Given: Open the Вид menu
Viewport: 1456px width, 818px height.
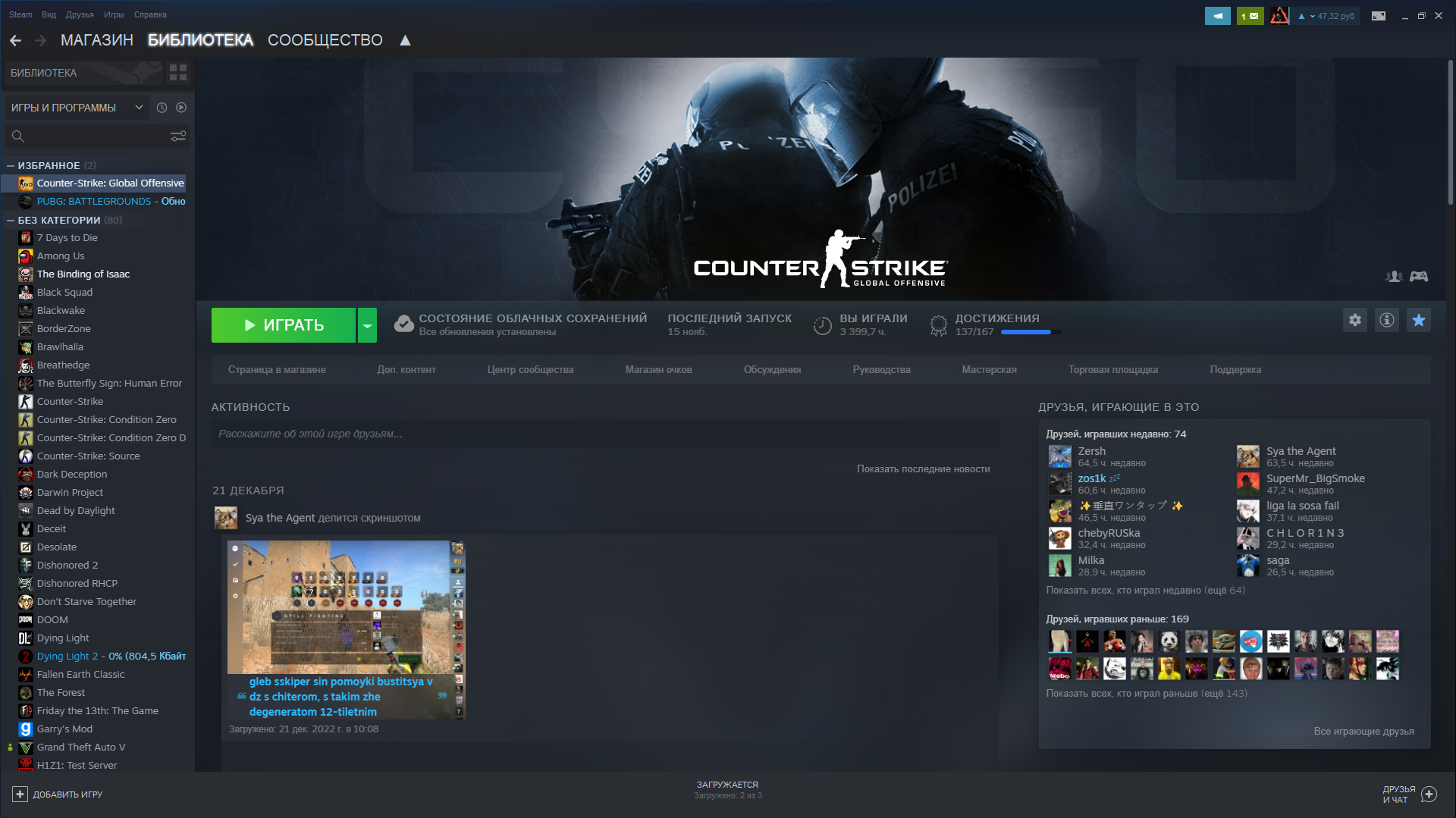Looking at the screenshot, I should click(x=49, y=14).
